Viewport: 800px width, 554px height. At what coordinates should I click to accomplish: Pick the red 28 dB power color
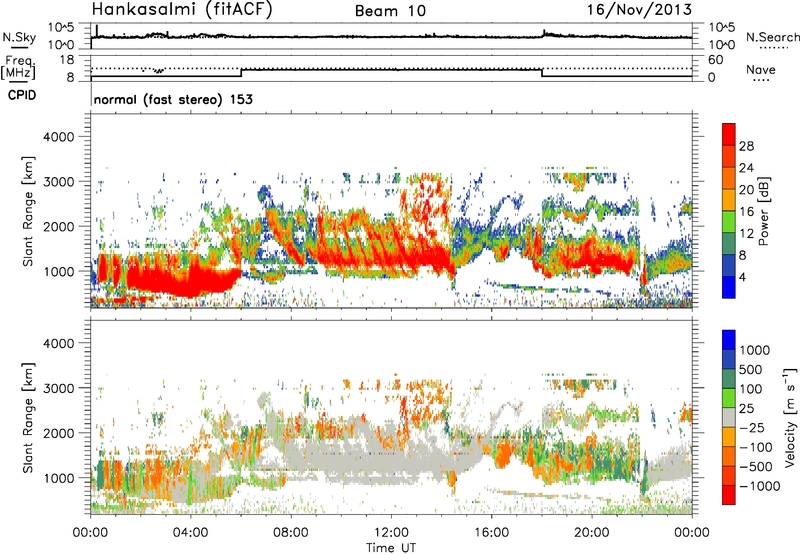point(729,145)
